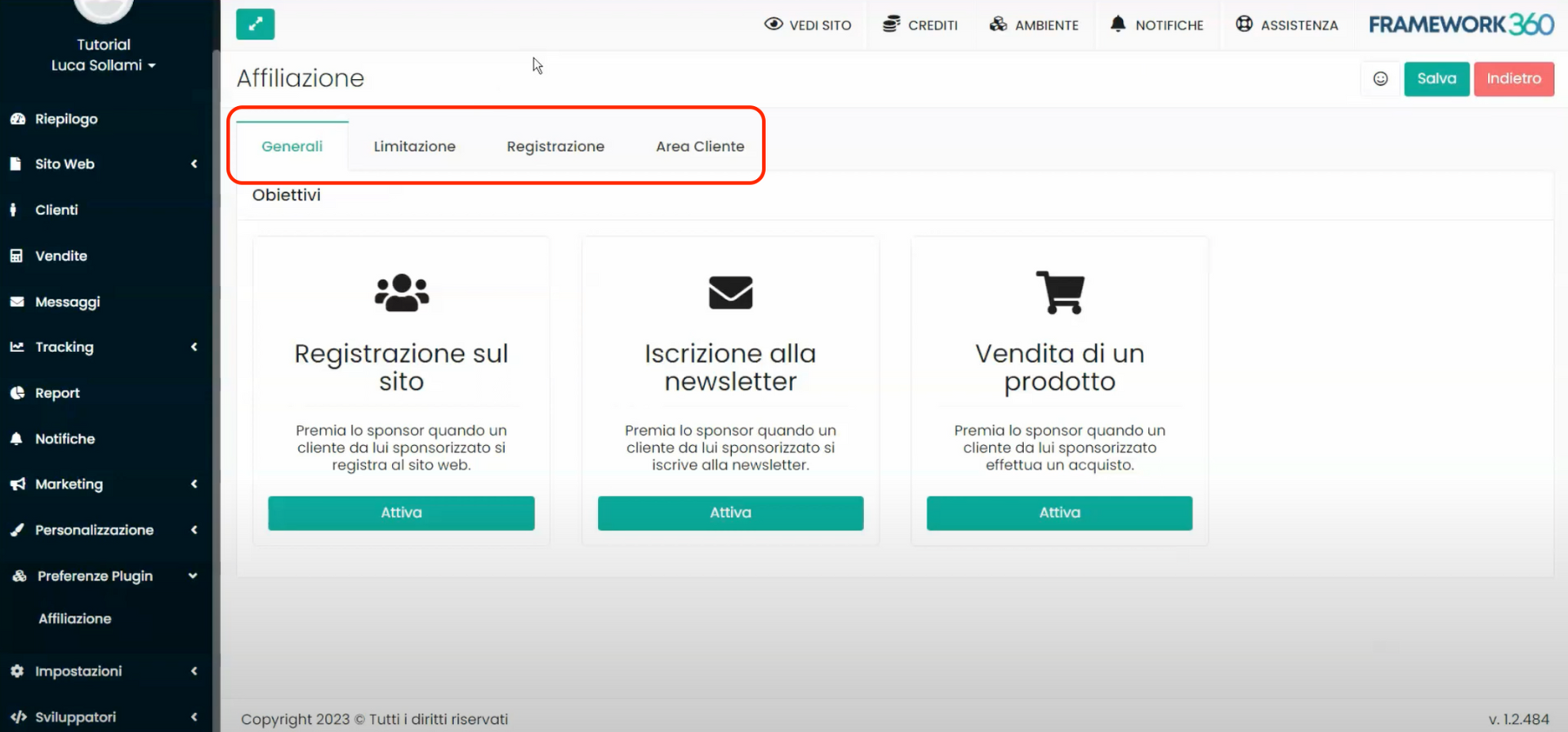
Task: Click the Sviluppatori code icon in sidebar
Action: coord(18,716)
